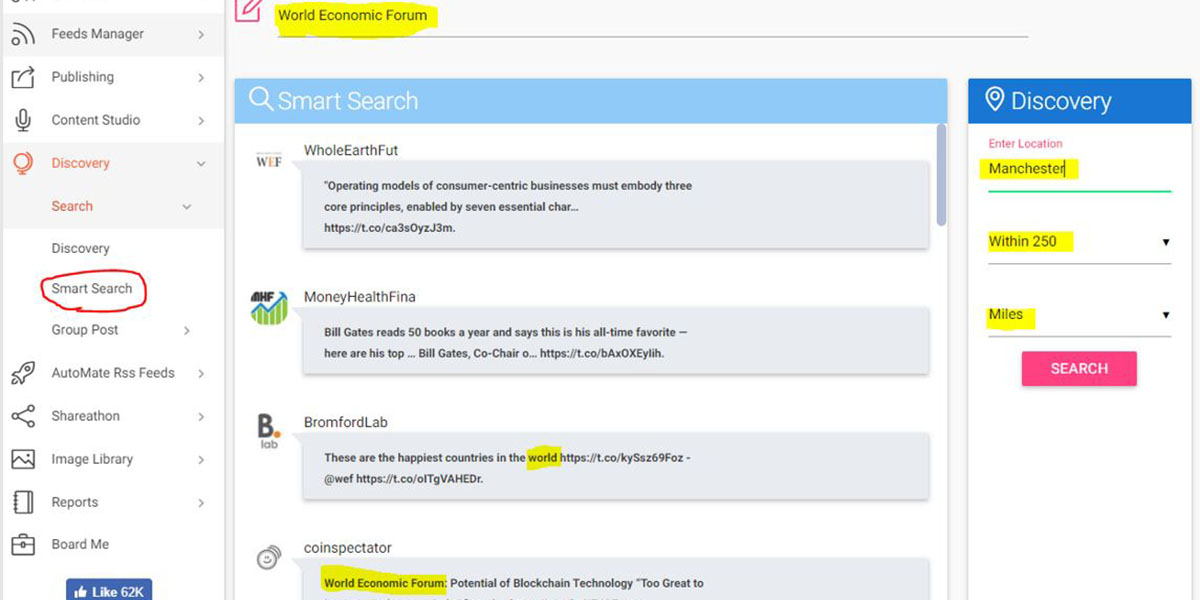Click the Content Studio microphone icon
This screenshot has height=600, width=1200.
[x=22, y=120]
